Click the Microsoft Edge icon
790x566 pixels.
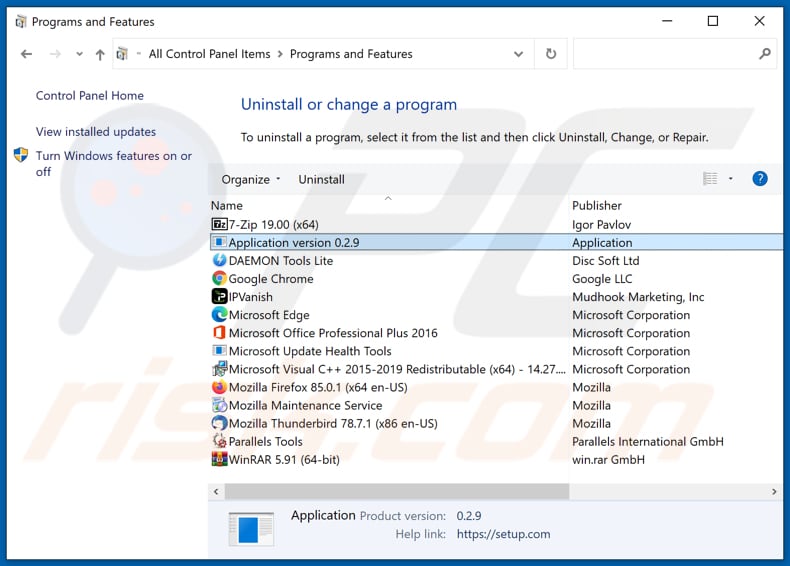(219, 315)
